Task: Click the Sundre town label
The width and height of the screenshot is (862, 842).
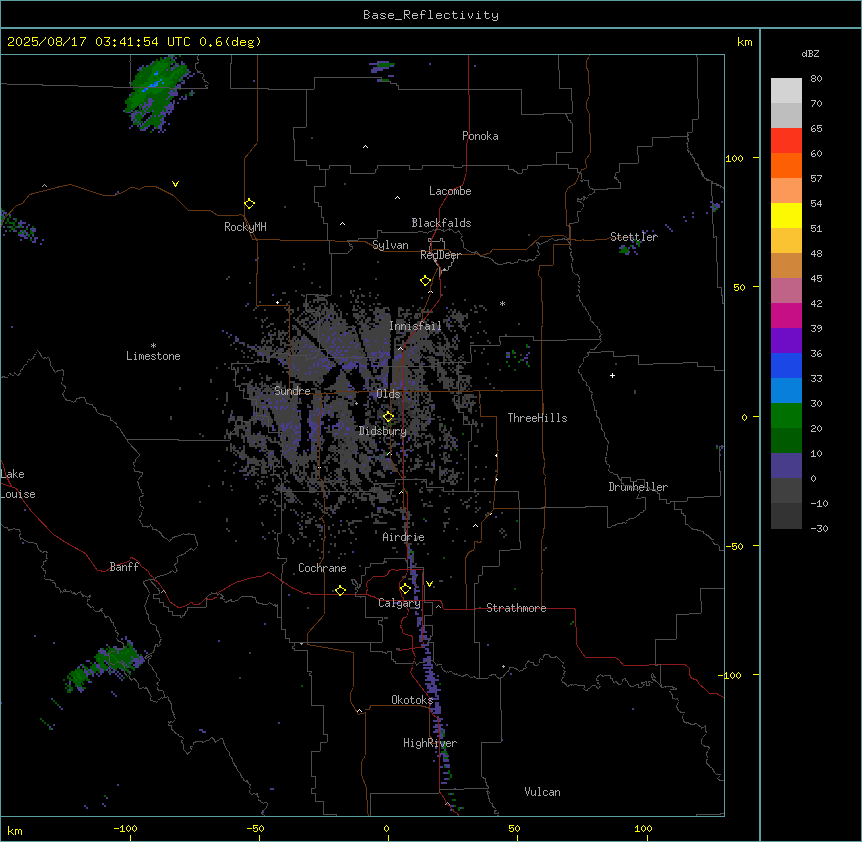Action: tap(292, 391)
